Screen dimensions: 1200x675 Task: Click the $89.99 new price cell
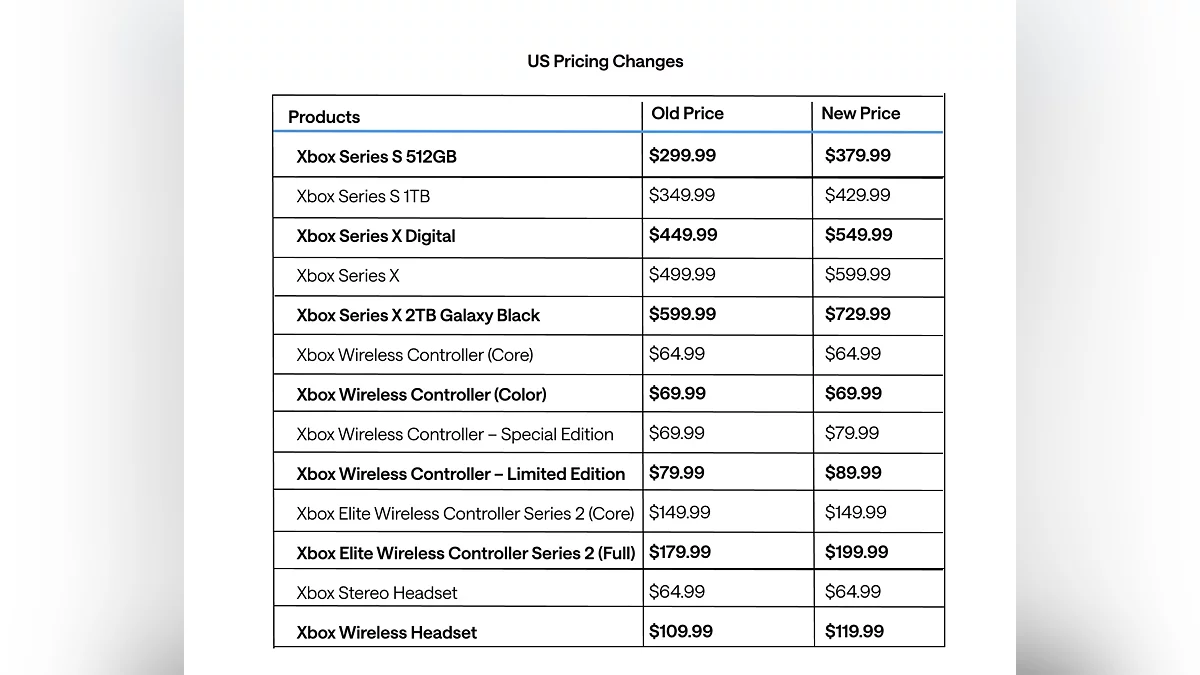(x=853, y=472)
